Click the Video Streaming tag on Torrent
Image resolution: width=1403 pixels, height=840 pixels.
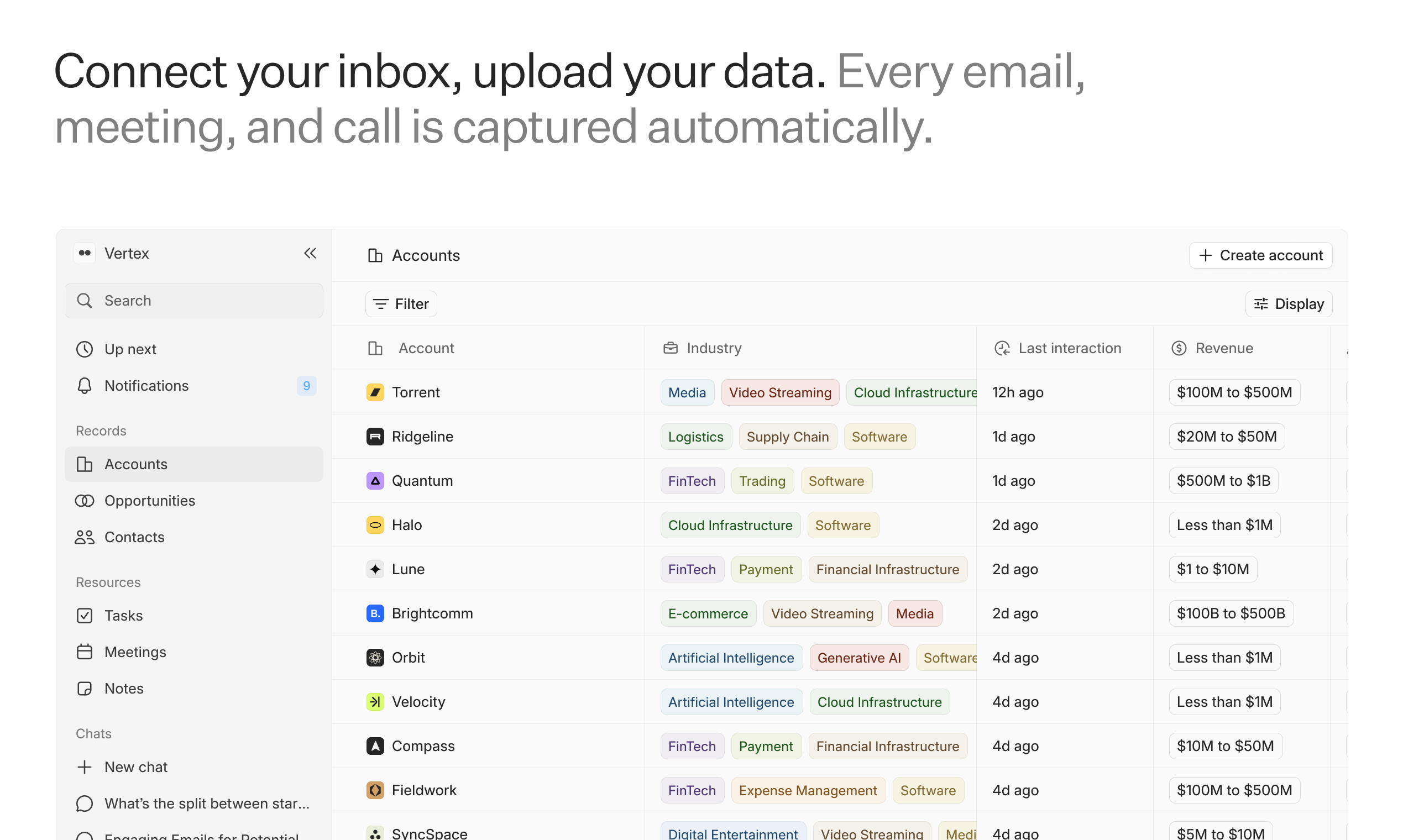click(x=779, y=392)
